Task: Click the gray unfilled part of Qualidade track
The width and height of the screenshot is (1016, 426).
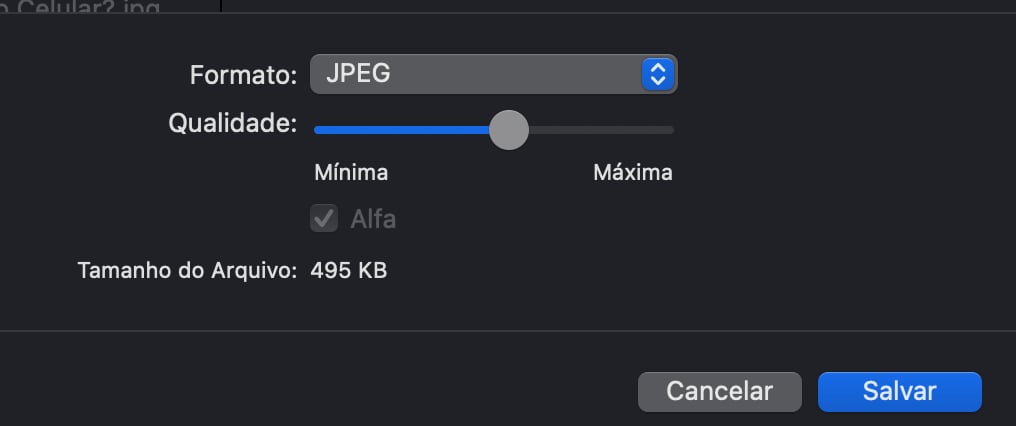Action: coord(600,130)
